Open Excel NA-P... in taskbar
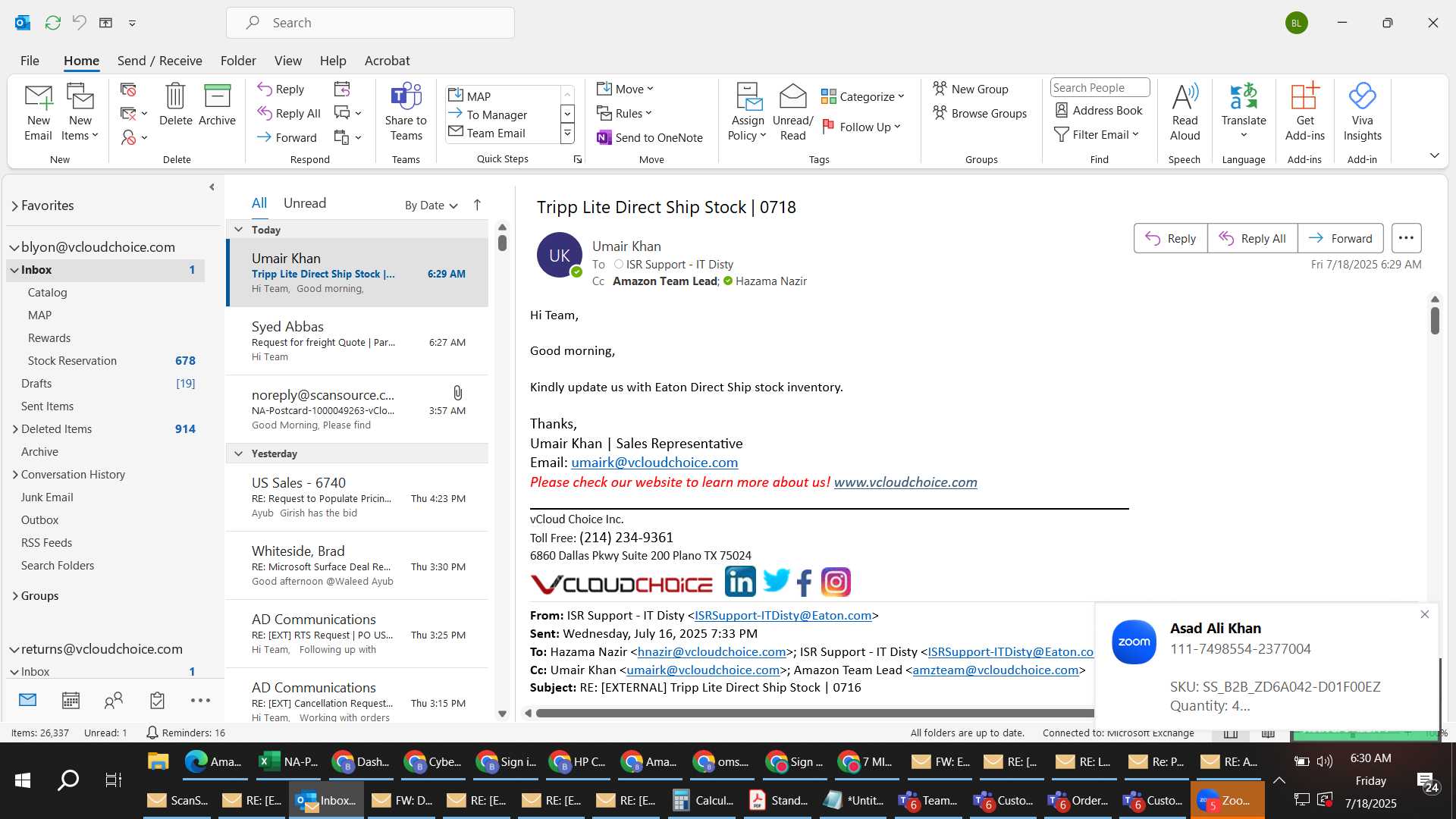 coord(288,762)
